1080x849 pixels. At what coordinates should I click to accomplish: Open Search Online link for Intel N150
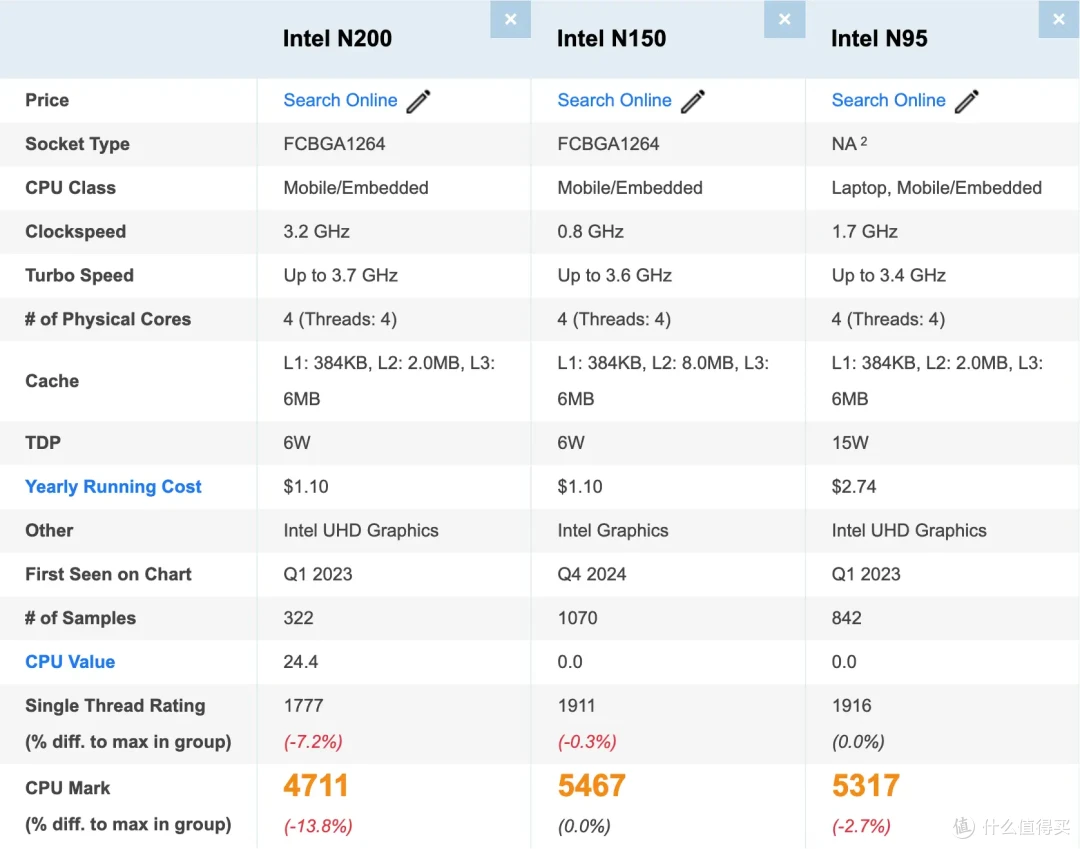[614, 101]
